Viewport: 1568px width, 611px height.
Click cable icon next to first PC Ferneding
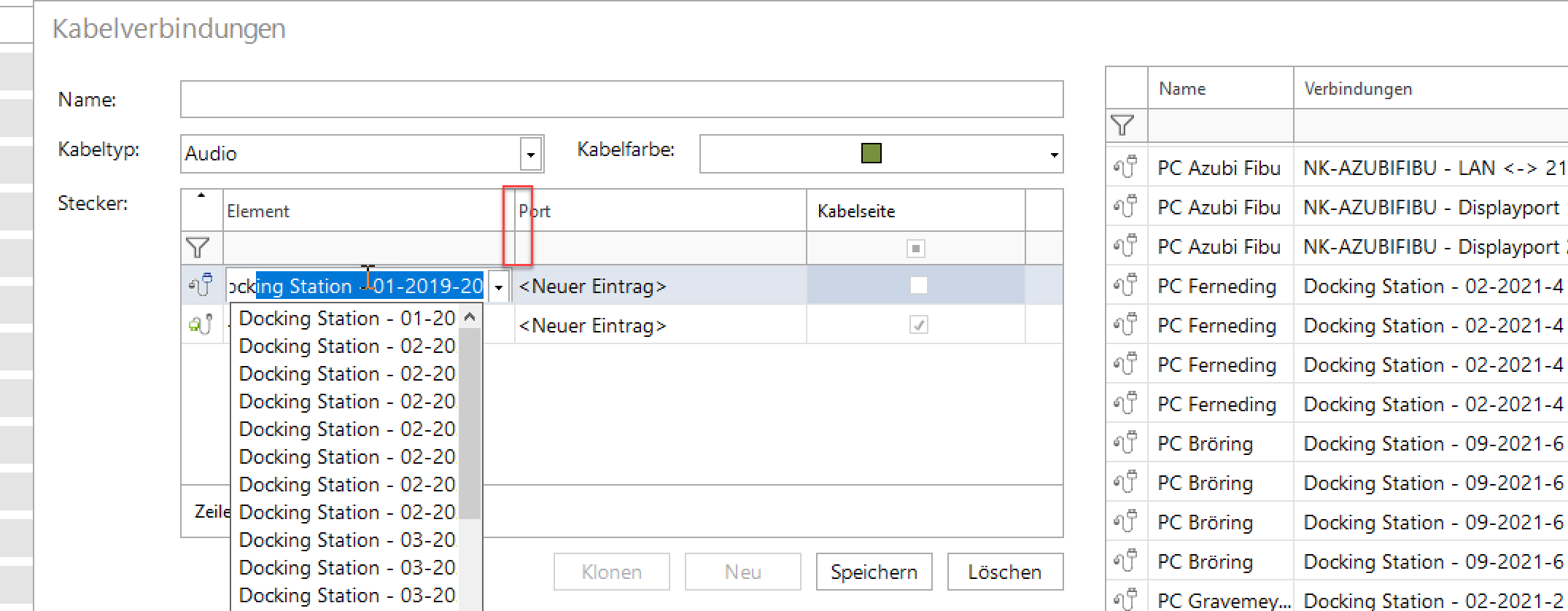tap(1125, 286)
